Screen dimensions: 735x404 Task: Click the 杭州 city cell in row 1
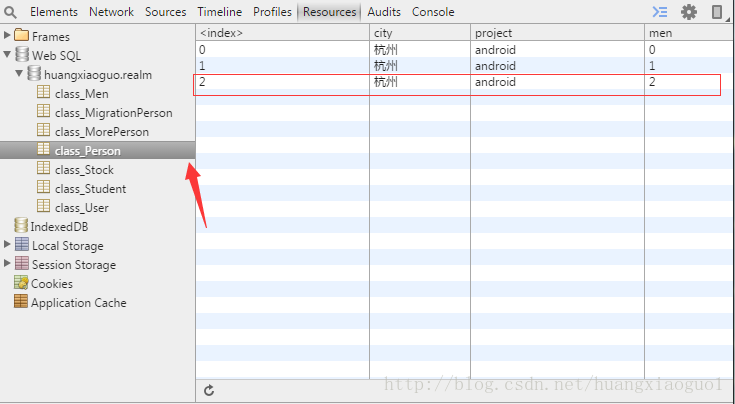click(420, 66)
